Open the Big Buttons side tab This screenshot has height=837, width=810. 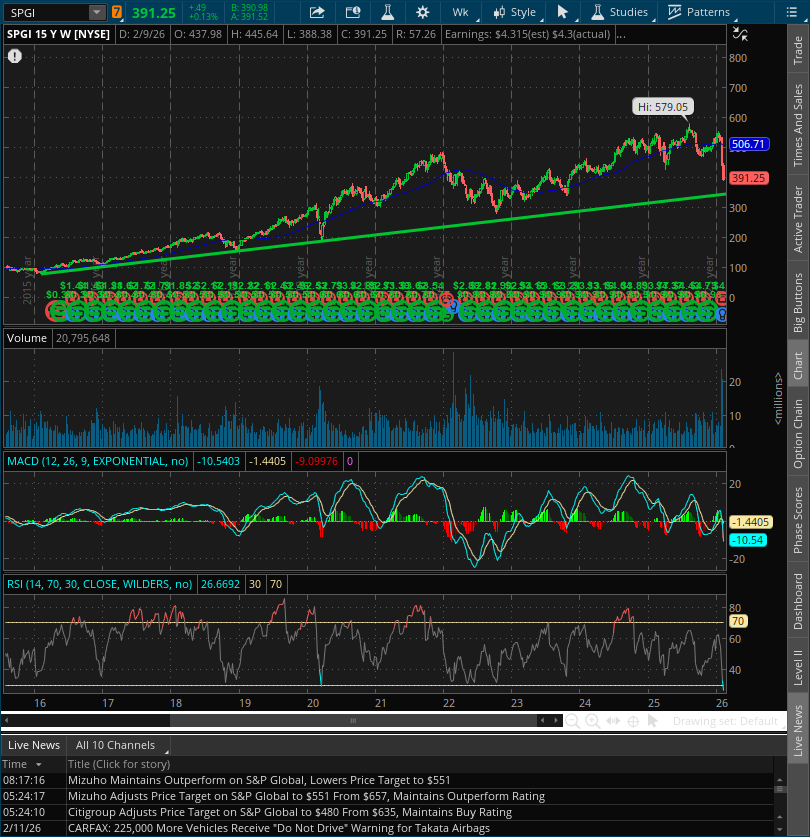(798, 302)
